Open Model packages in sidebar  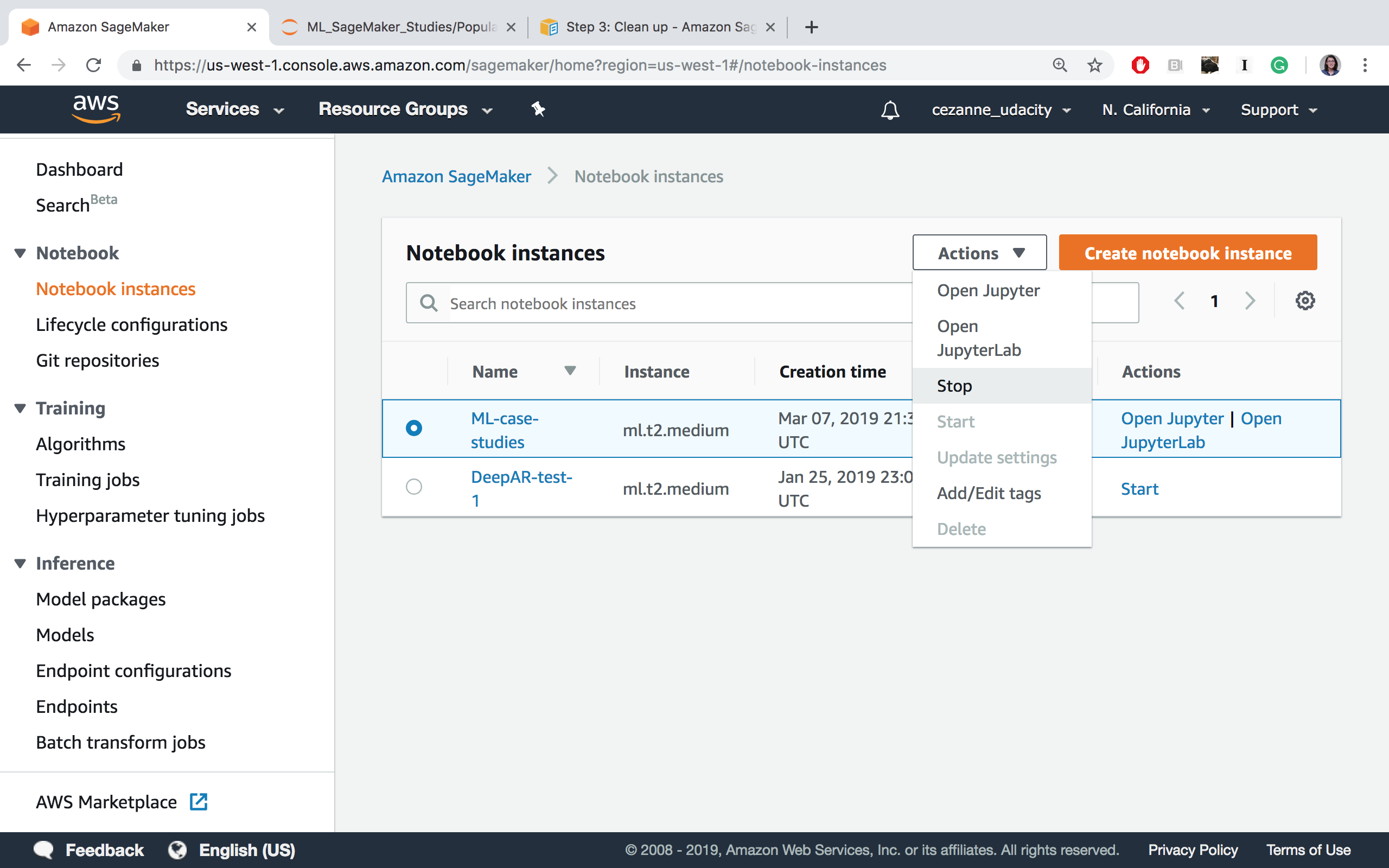click(x=100, y=599)
